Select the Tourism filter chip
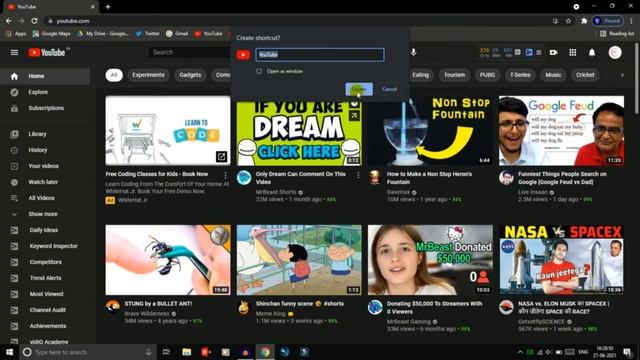 click(x=454, y=75)
